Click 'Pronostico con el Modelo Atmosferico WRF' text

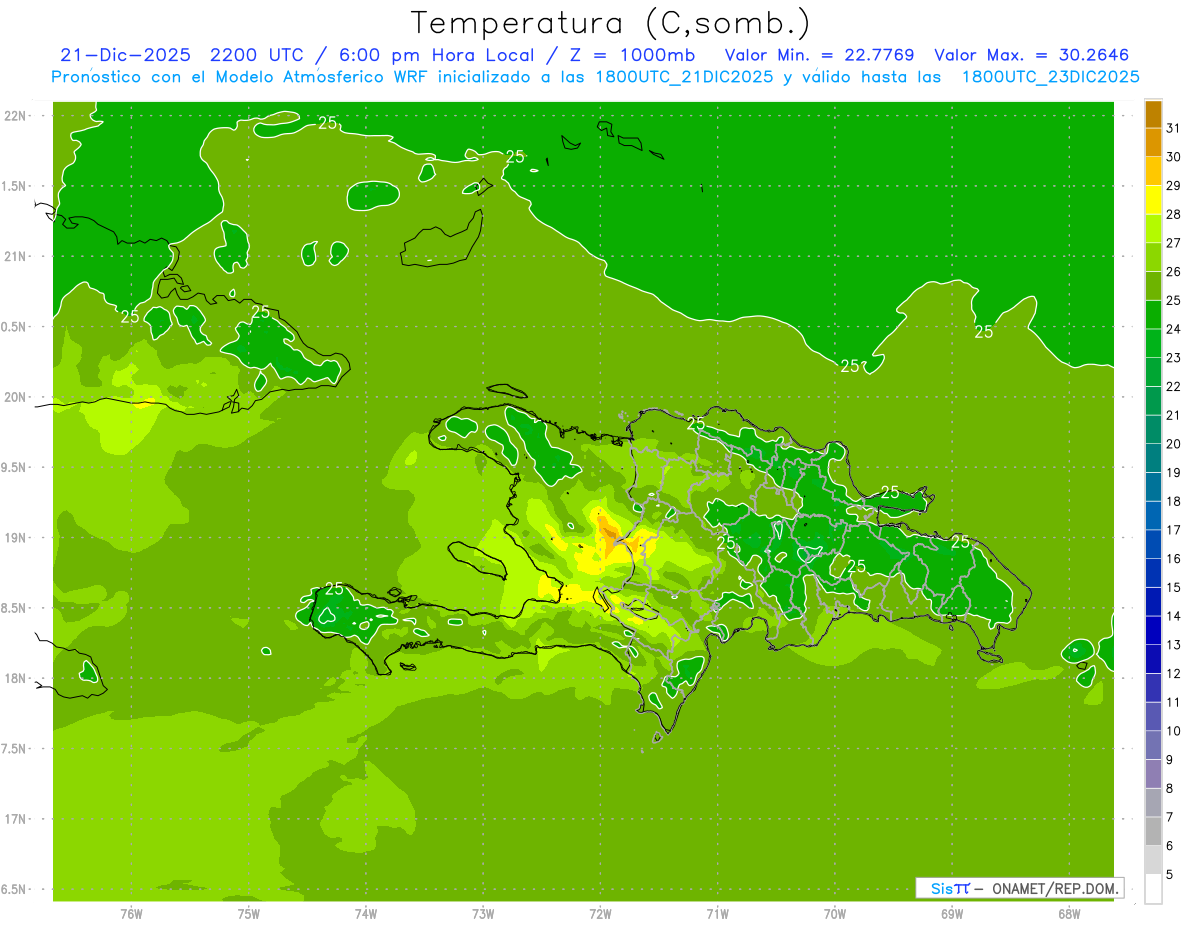[238, 77]
